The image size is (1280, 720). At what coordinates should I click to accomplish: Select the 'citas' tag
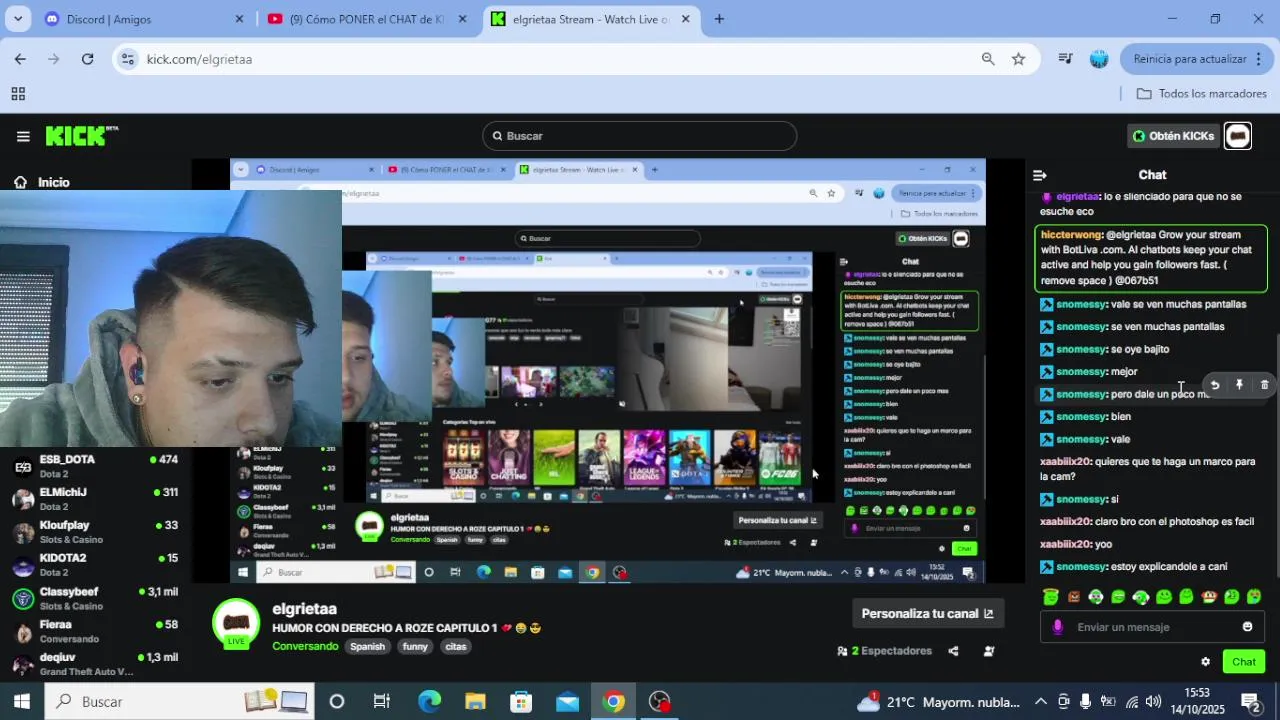pyautogui.click(x=456, y=647)
